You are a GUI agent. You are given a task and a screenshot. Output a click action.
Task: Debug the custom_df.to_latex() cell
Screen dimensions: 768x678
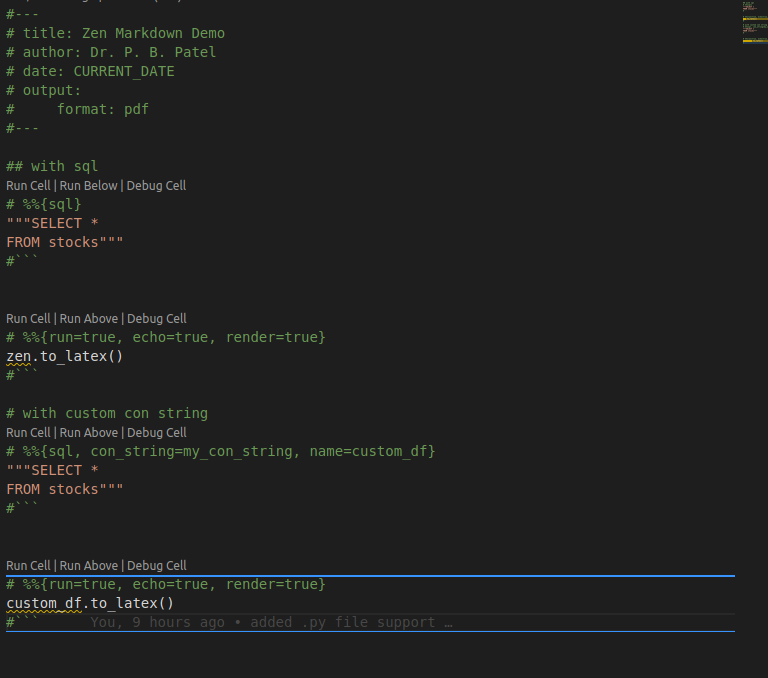tap(157, 565)
